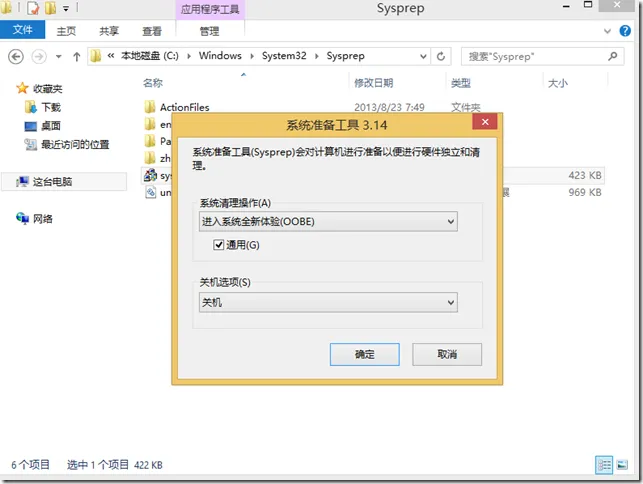Open Explorer help with the question-mark icon
The width and height of the screenshot is (643, 484).
pos(625,31)
